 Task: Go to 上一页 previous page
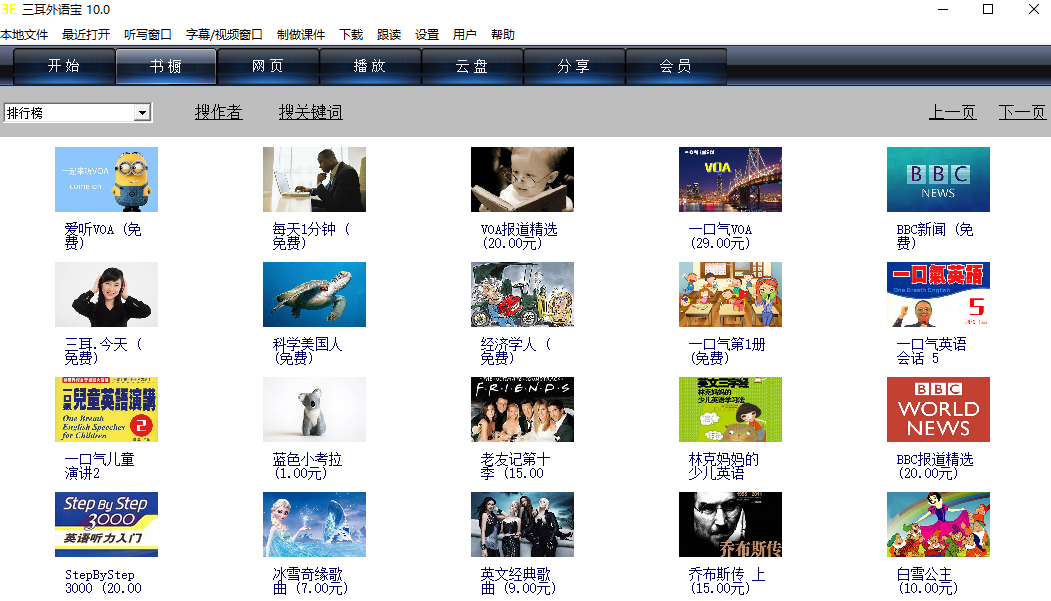(952, 113)
